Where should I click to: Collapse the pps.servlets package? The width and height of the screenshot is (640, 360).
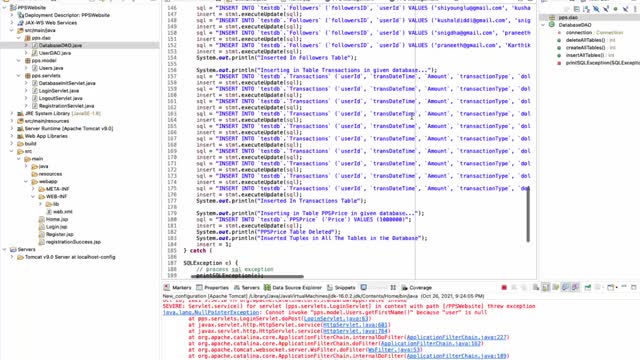click(19, 76)
